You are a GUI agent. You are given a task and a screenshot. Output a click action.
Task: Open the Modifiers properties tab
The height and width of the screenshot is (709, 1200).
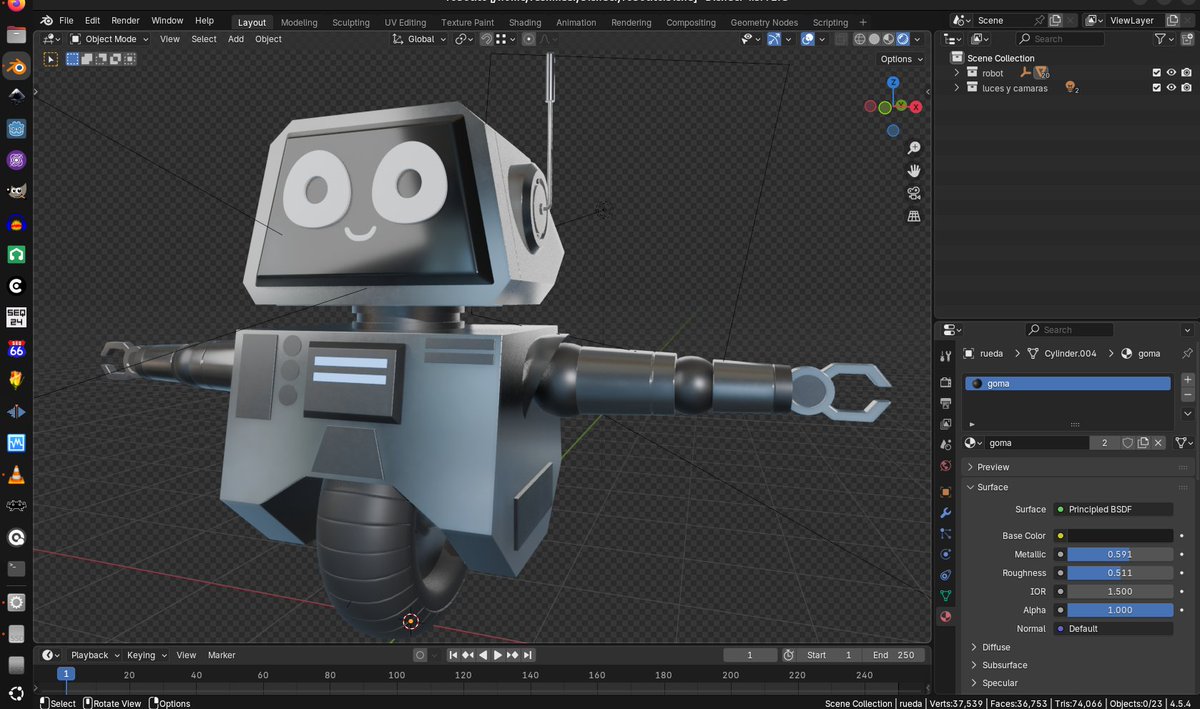[x=945, y=512]
